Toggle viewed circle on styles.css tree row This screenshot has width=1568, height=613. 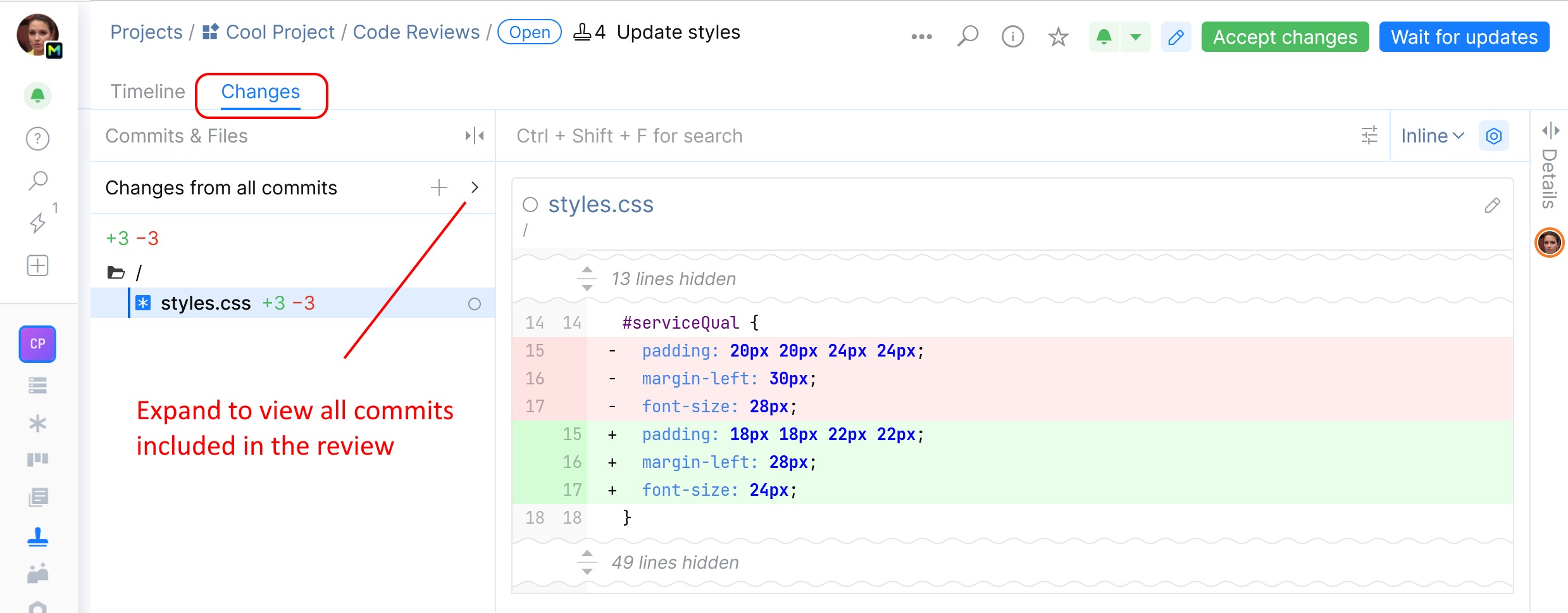click(475, 304)
